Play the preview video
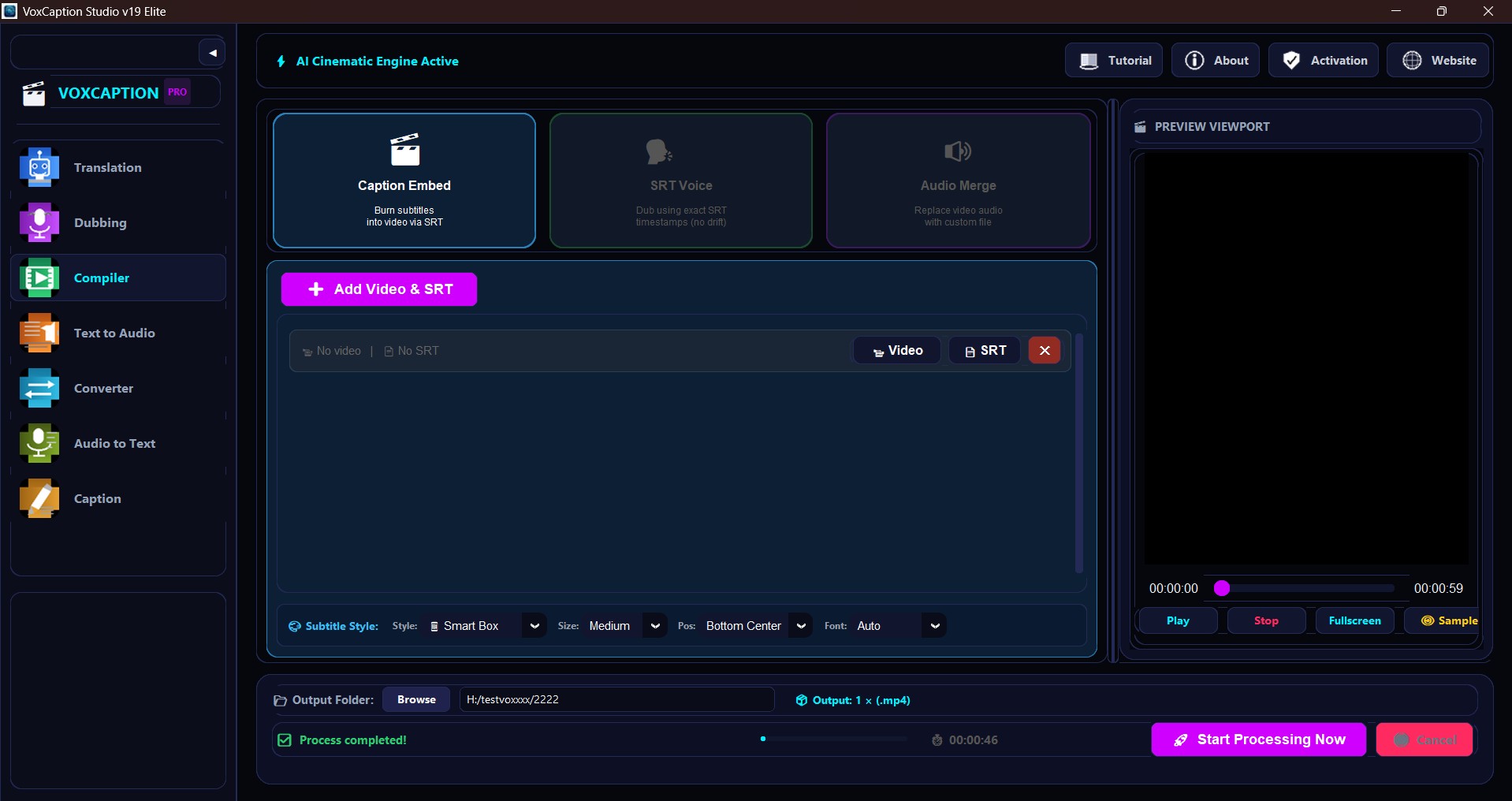1512x801 pixels. tap(1178, 621)
